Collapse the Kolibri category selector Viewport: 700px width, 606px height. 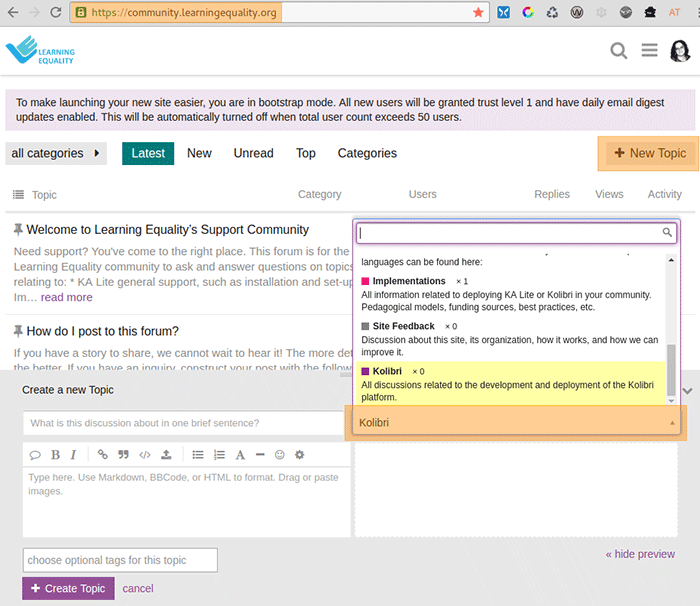(517, 422)
